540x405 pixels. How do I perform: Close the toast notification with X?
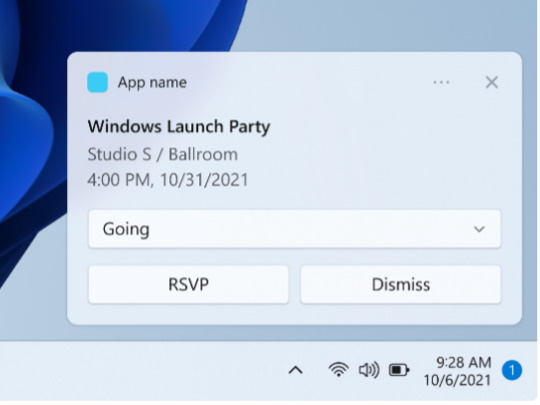coord(491,82)
